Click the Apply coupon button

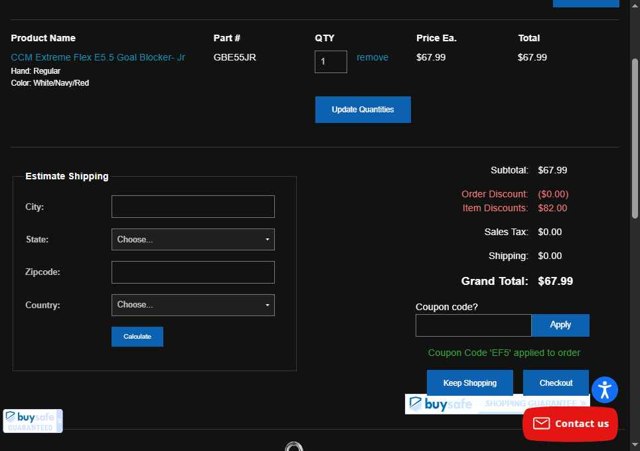click(560, 325)
